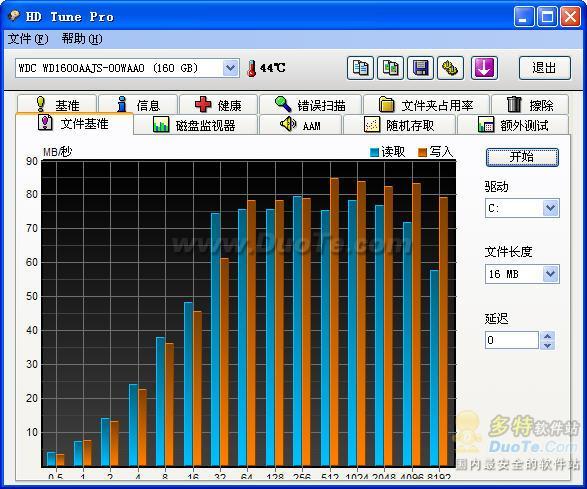Click the 延迟 delay input field

coord(512,340)
